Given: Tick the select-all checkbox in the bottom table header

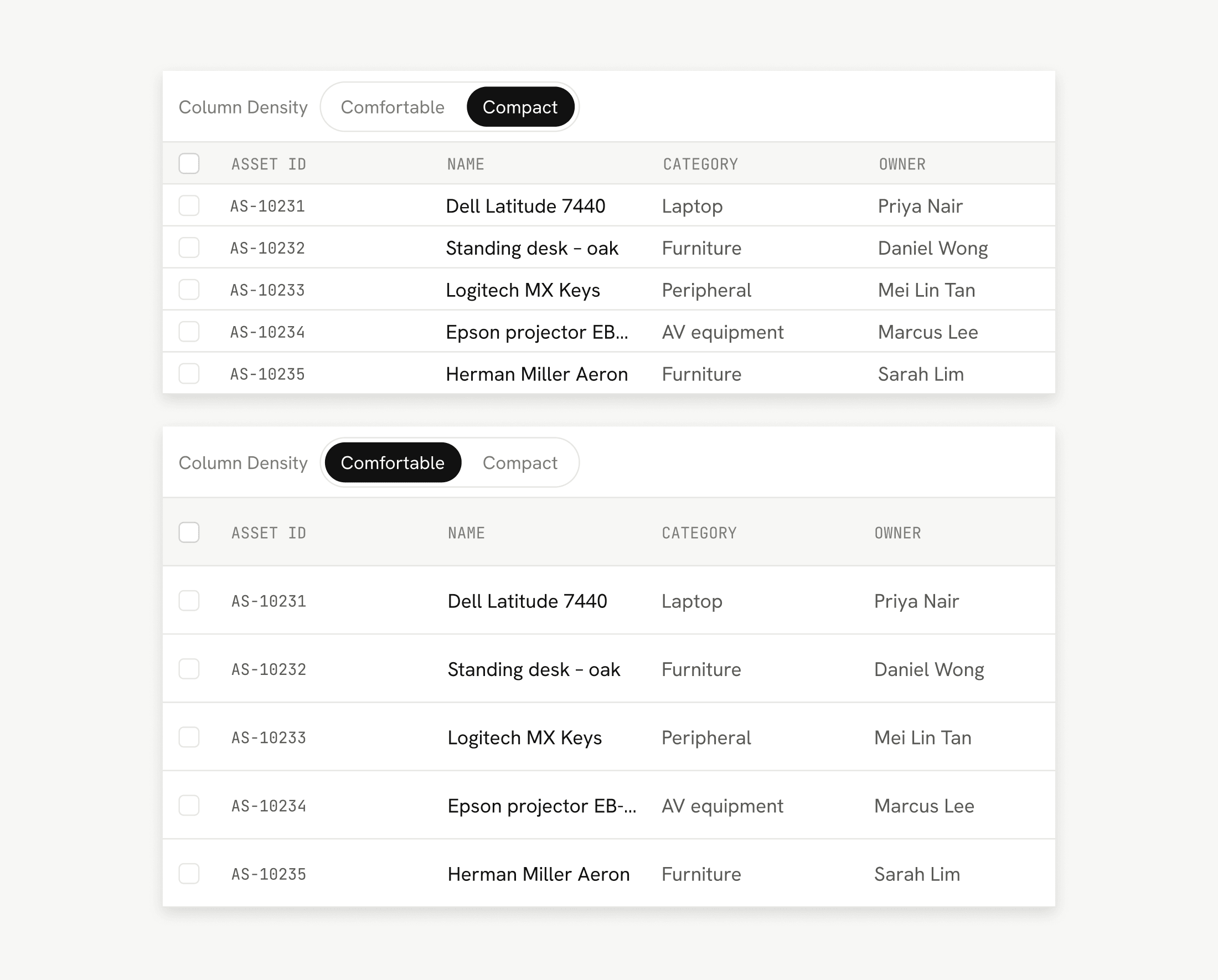Looking at the screenshot, I should tap(189, 532).
